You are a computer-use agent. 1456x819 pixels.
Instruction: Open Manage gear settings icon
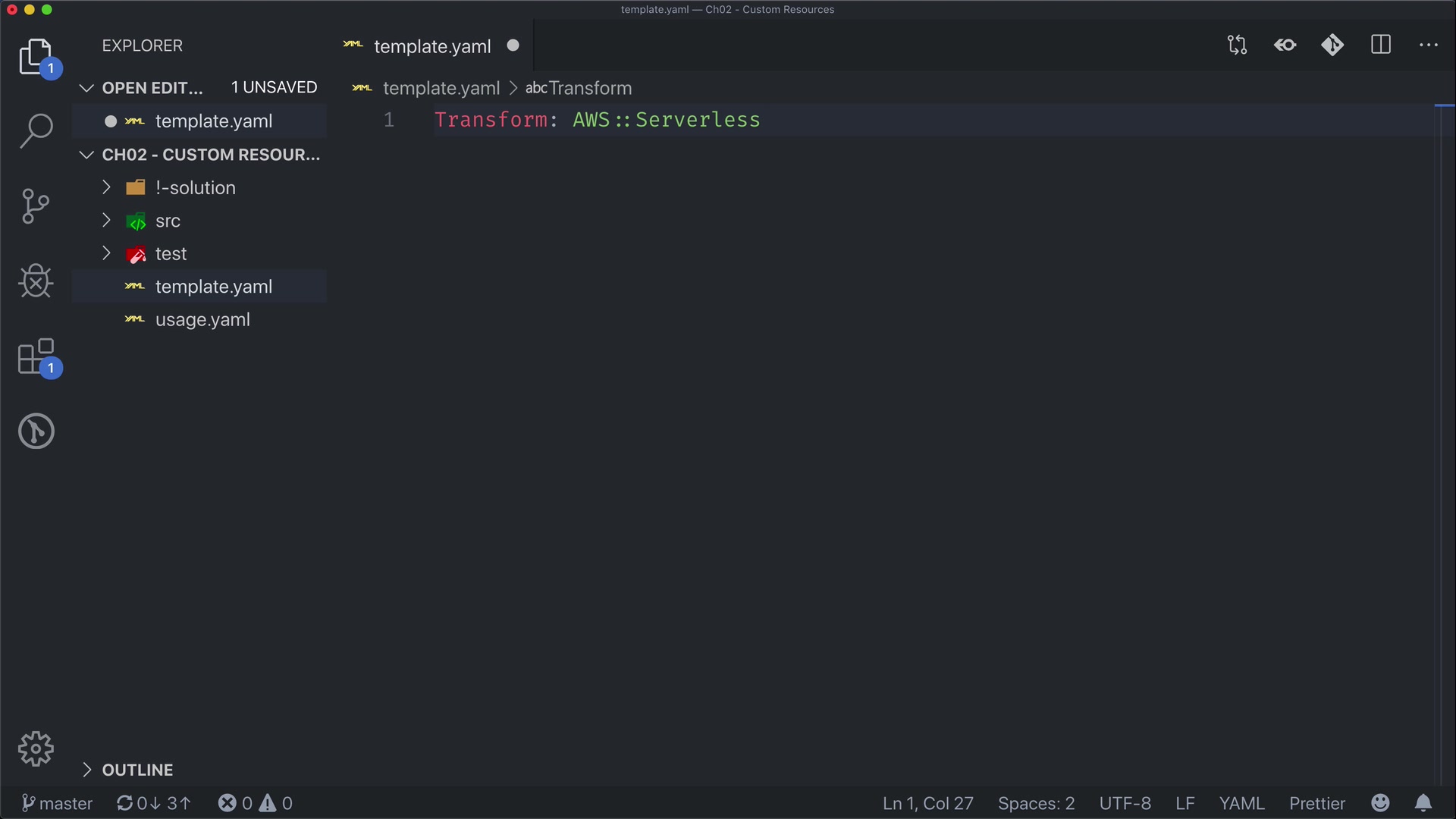[x=36, y=749]
